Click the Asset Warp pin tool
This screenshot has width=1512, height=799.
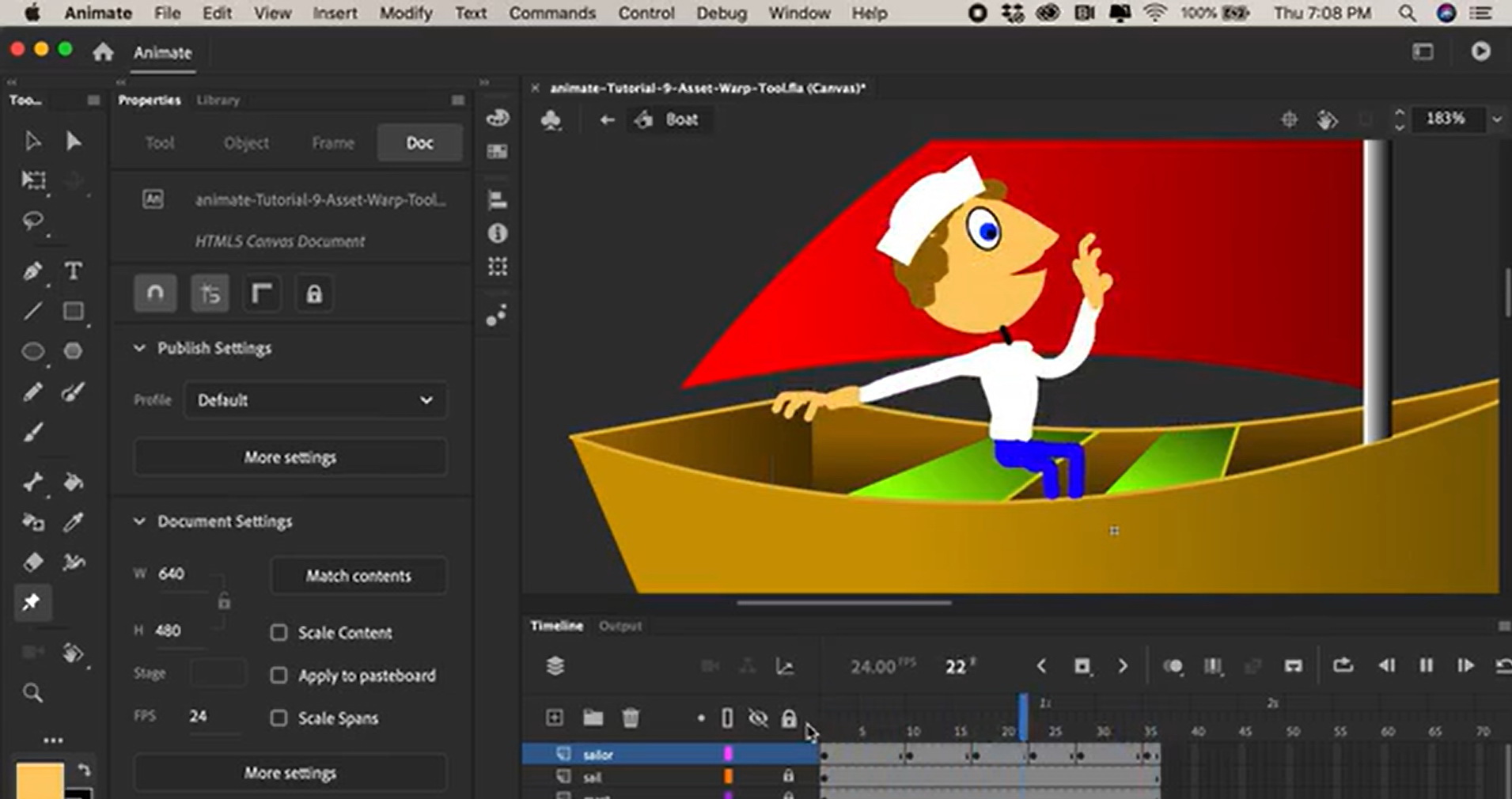point(32,603)
